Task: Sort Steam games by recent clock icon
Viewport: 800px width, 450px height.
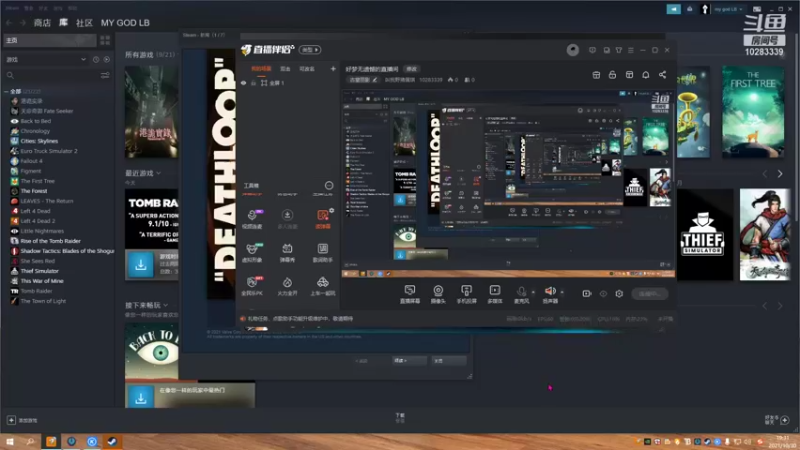Action: pyautogui.click(x=96, y=60)
